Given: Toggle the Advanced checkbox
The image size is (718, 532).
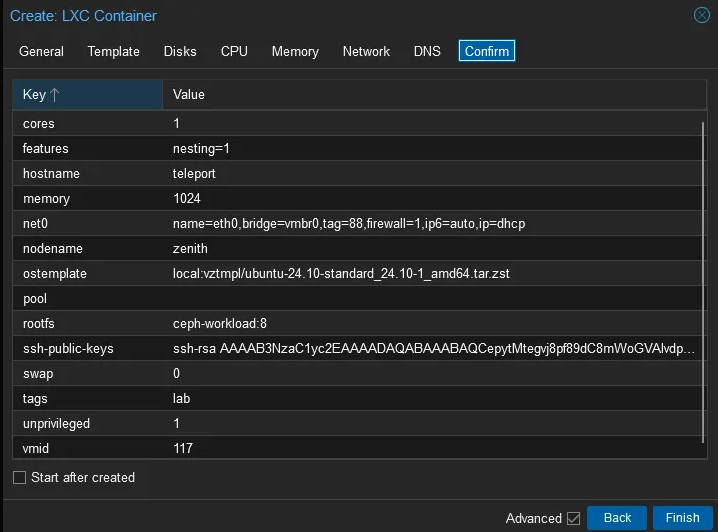Looking at the screenshot, I should (x=573, y=518).
